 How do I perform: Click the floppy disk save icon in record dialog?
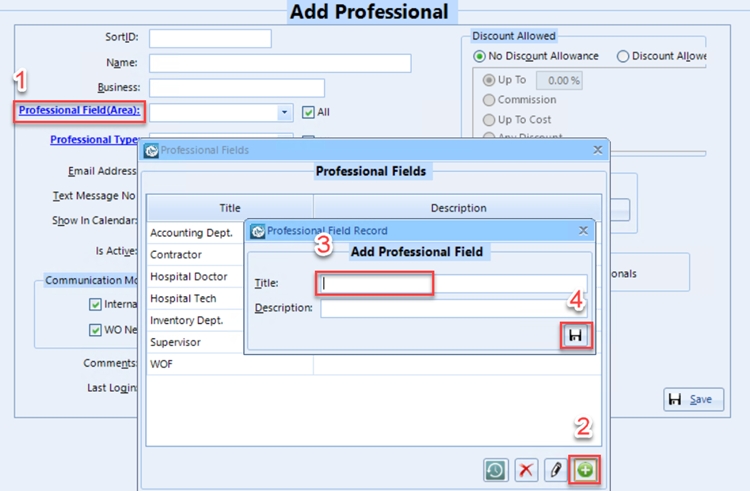tap(575, 337)
